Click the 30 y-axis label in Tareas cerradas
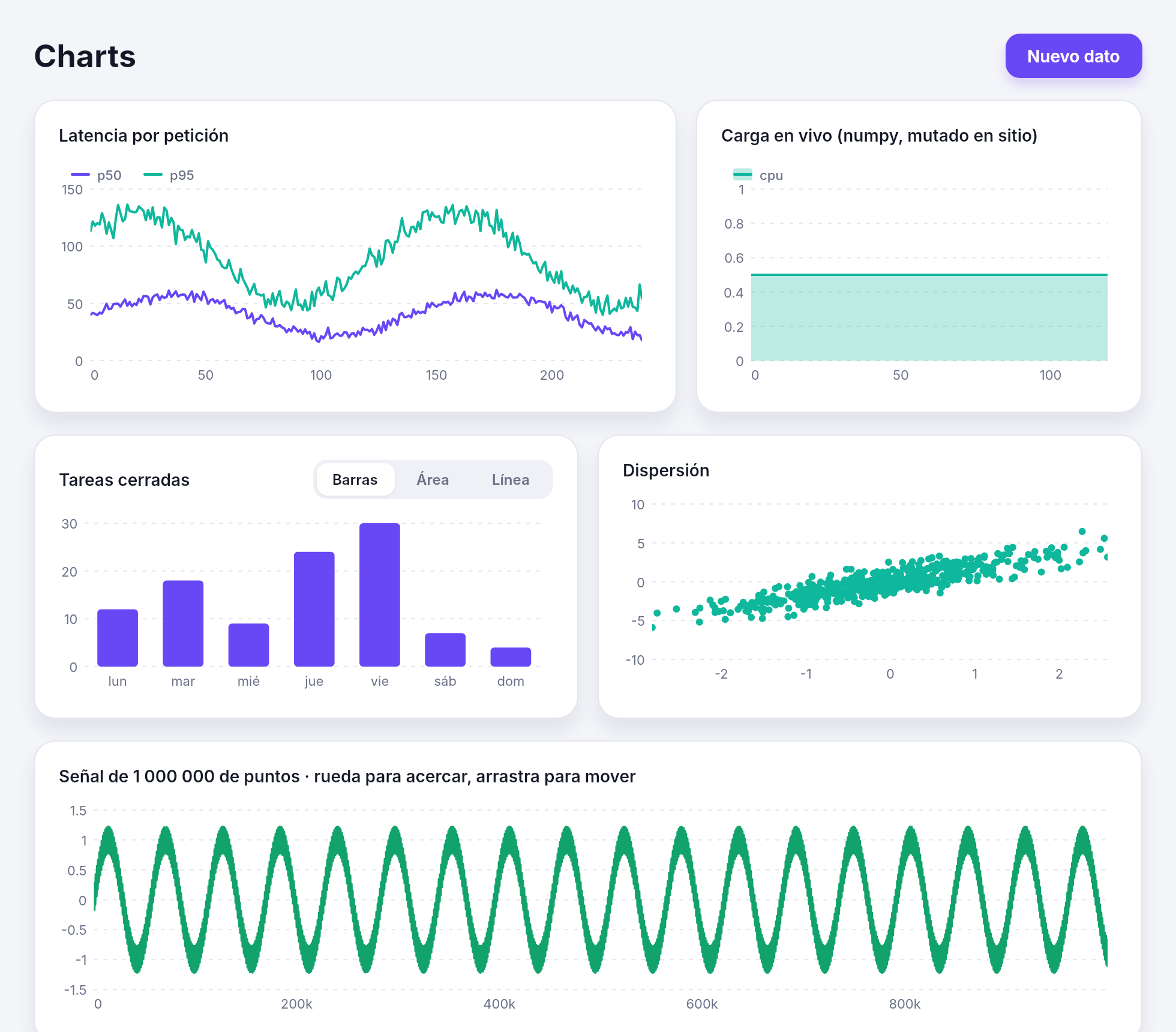This screenshot has width=1176, height=1032. (70, 524)
